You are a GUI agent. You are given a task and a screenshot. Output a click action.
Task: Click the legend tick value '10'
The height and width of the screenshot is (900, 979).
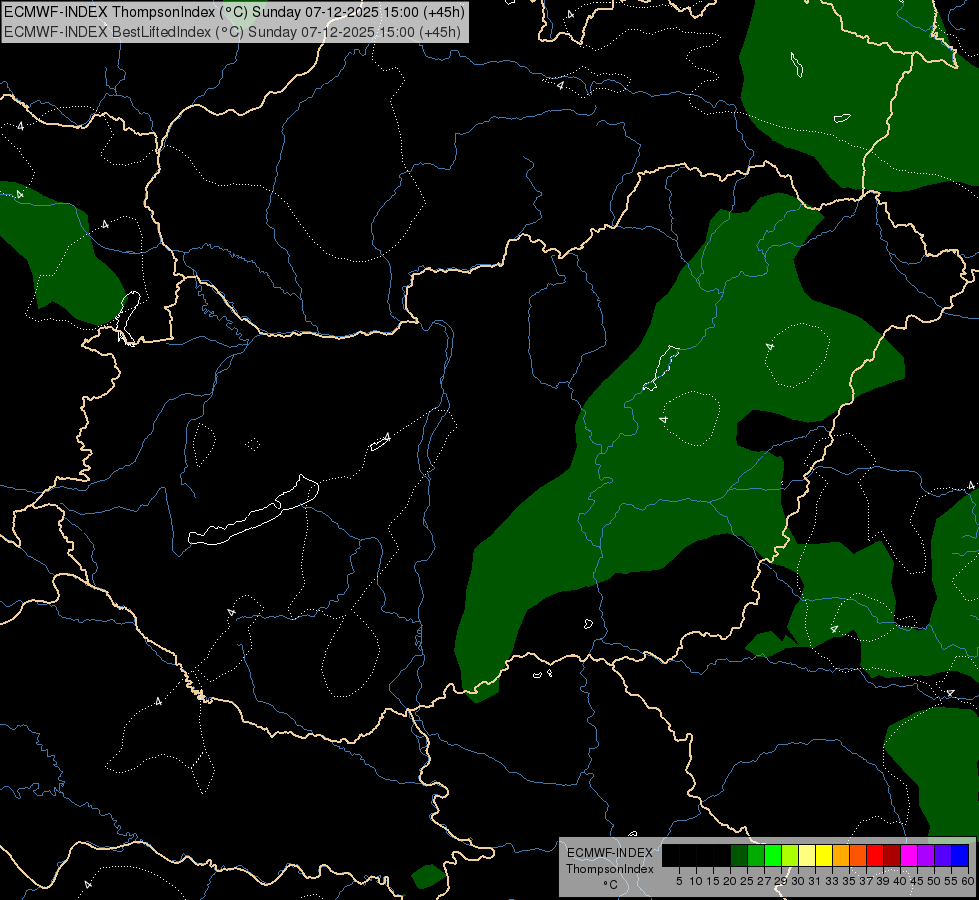(x=696, y=881)
